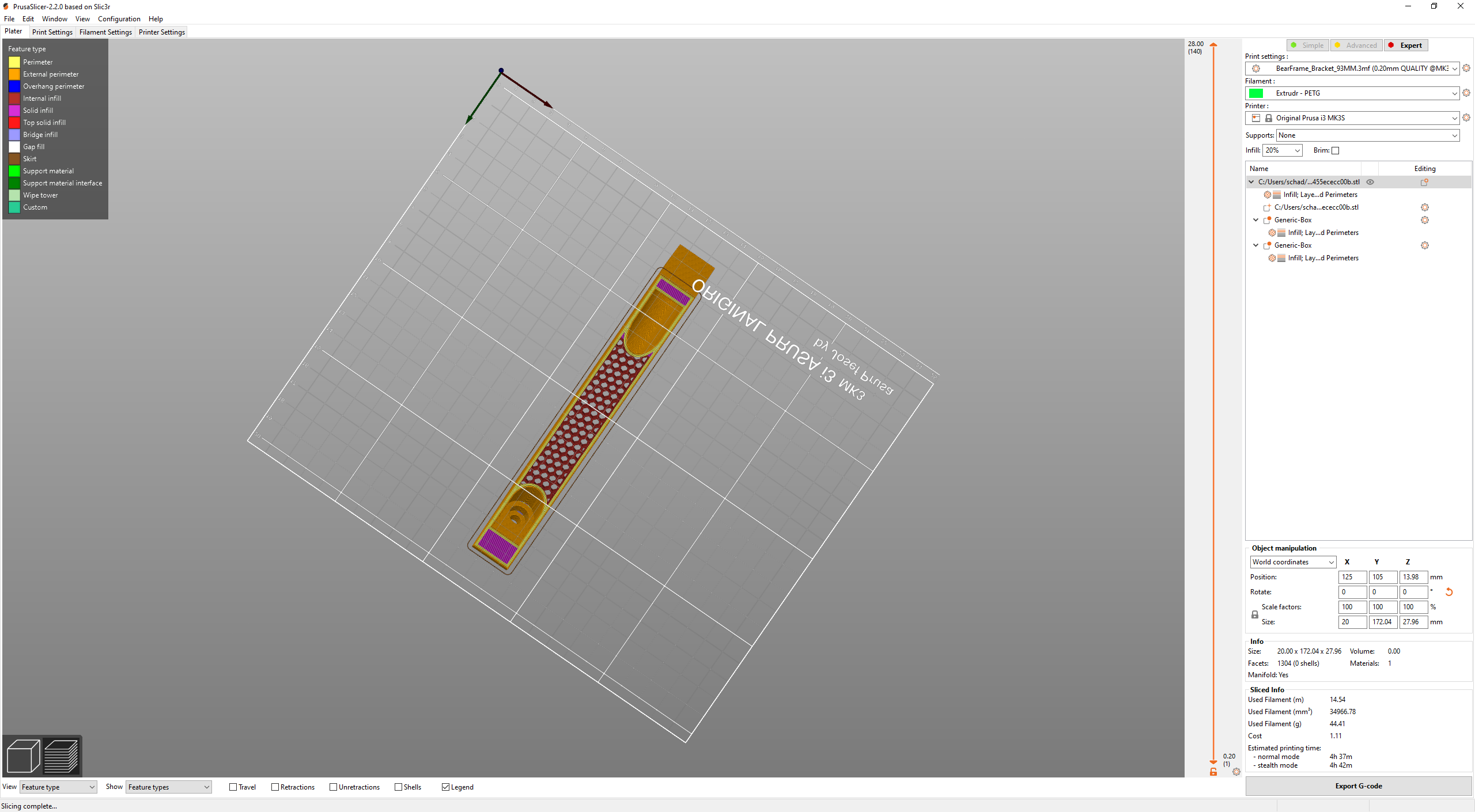Click the Export G-code button
1475x812 pixels.
point(1358,786)
